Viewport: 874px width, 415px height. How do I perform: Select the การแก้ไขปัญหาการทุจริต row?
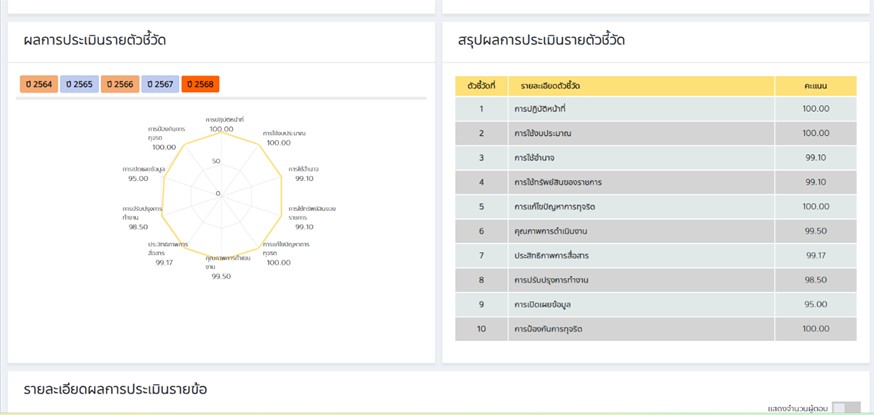coord(656,207)
